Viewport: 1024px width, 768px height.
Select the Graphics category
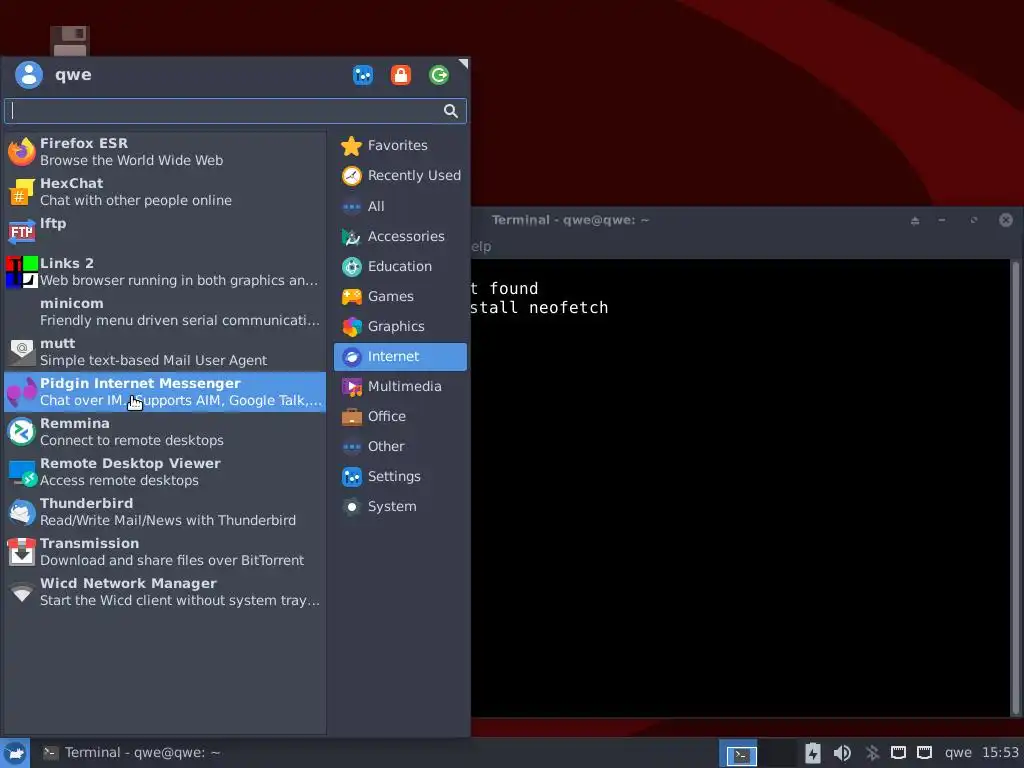(400, 327)
